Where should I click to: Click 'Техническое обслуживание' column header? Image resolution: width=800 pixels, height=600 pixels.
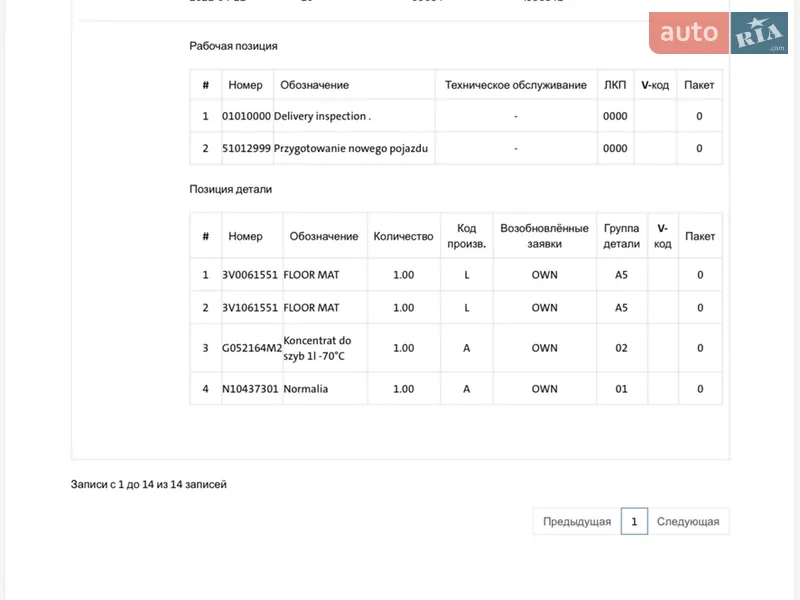click(x=516, y=85)
